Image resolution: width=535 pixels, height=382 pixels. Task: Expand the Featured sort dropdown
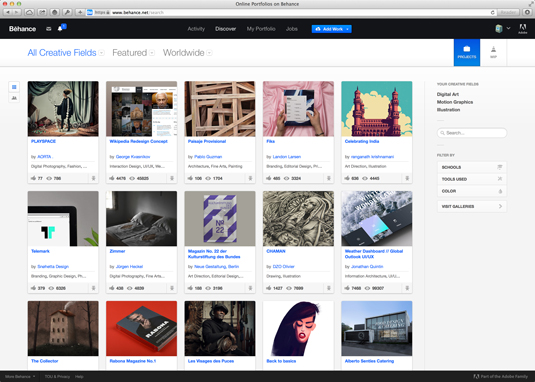(133, 53)
